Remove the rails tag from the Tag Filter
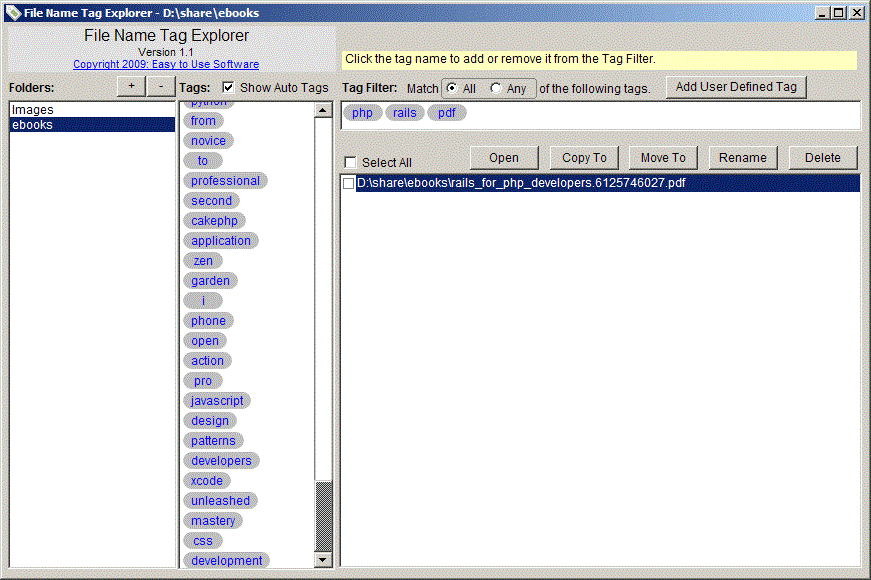The image size is (871, 580). [x=404, y=112]
